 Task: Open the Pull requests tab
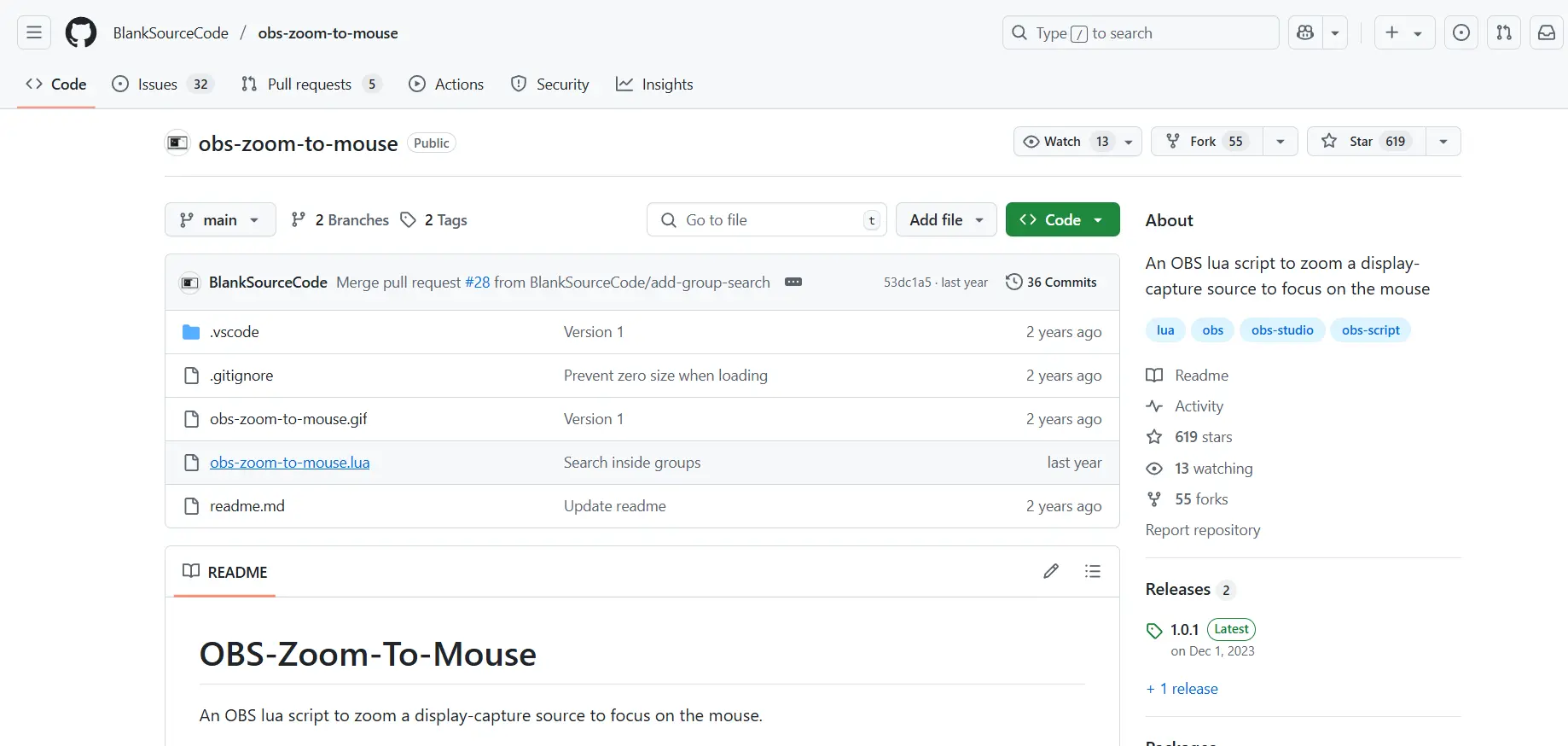[311, 84]
